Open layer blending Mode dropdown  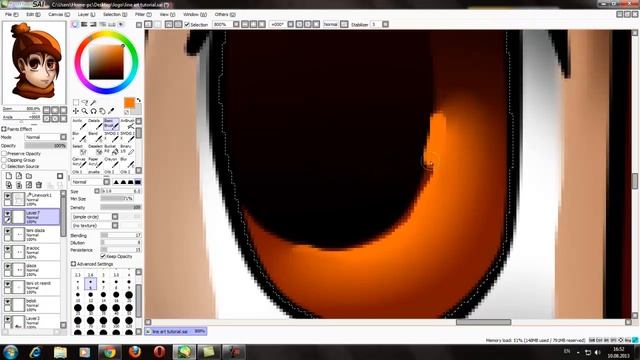[x=63, y=137]
